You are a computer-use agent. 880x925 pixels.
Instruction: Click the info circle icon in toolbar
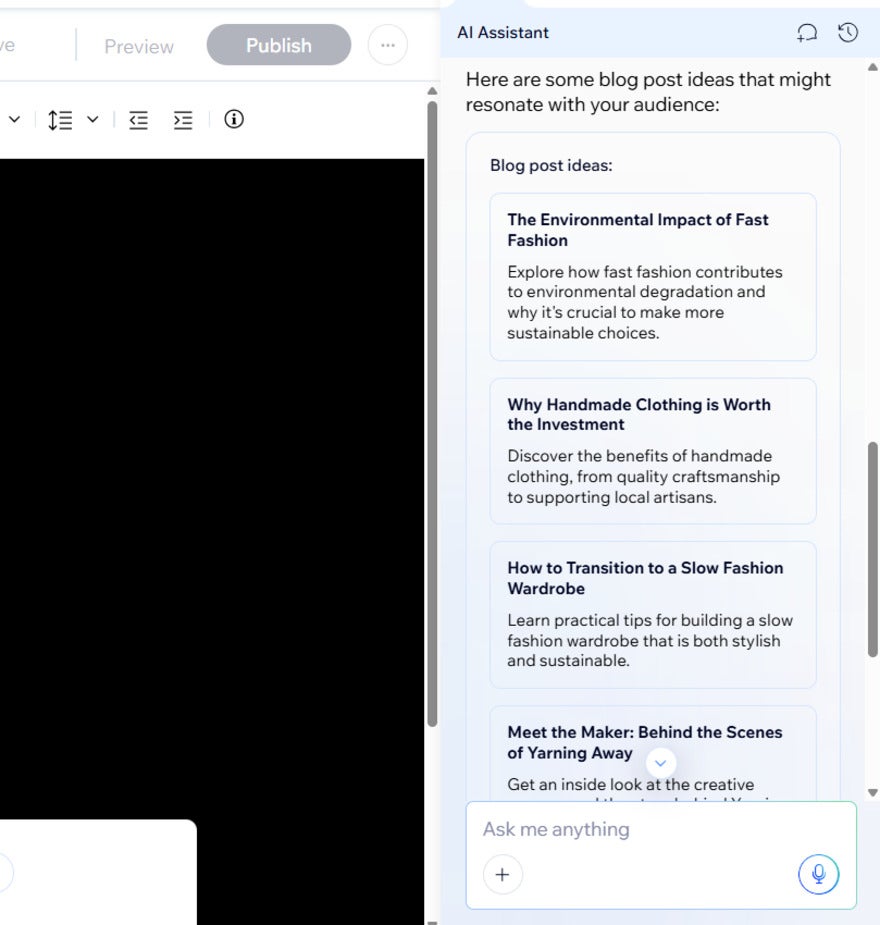click(x=234, y=120)
